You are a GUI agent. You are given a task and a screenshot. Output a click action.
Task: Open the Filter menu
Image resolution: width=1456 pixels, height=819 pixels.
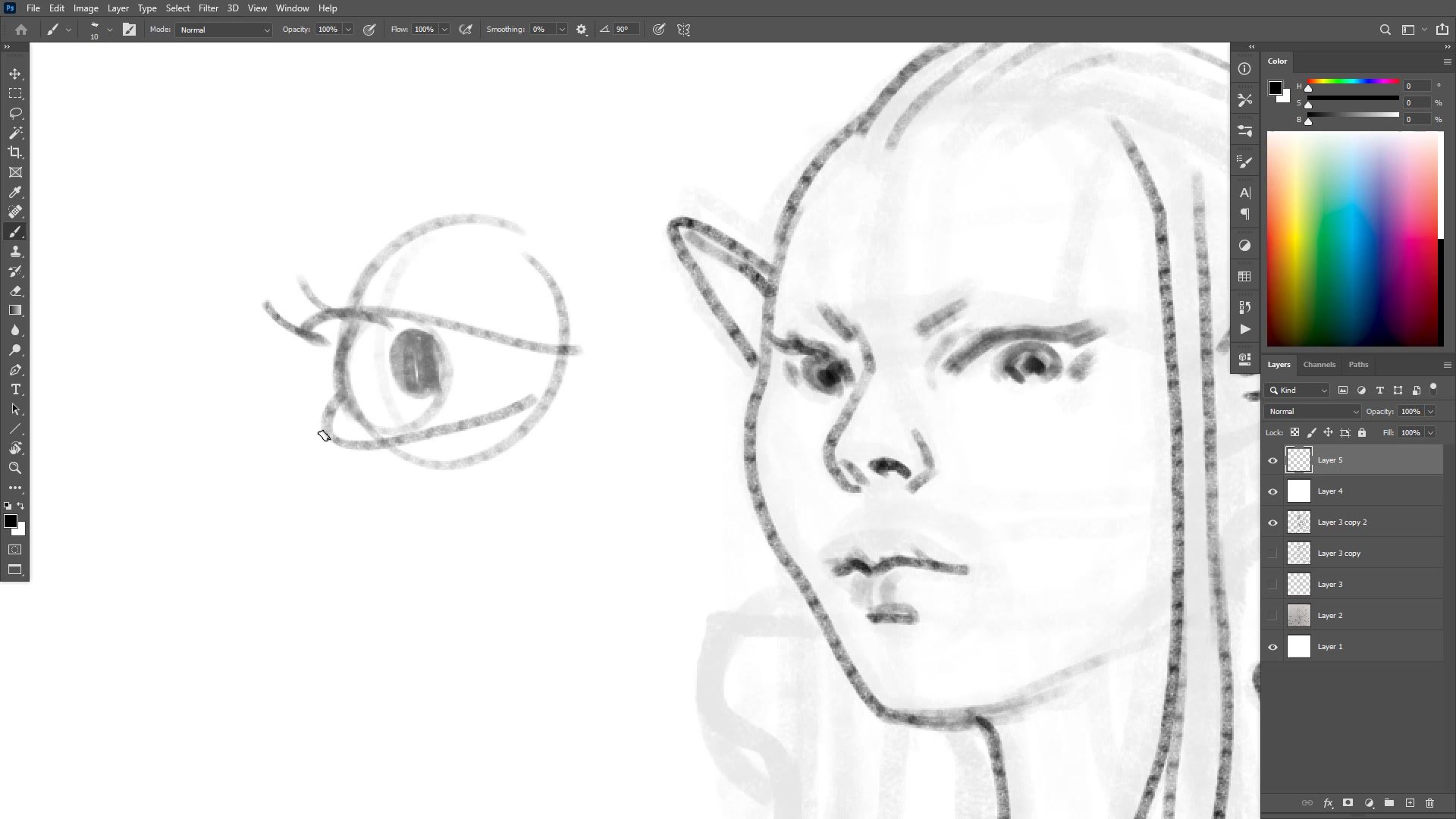pyautogui.click(x=208, y=8)
